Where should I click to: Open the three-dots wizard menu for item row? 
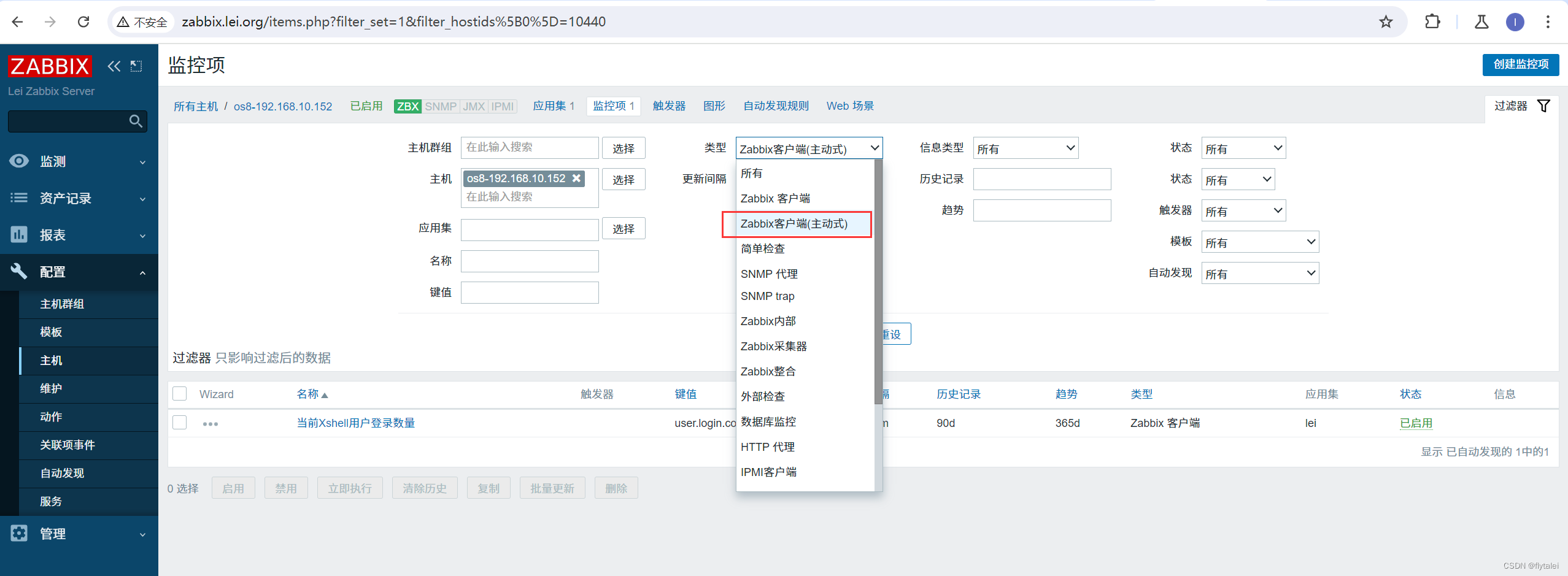pyautogui.click(x=210, y=424)
